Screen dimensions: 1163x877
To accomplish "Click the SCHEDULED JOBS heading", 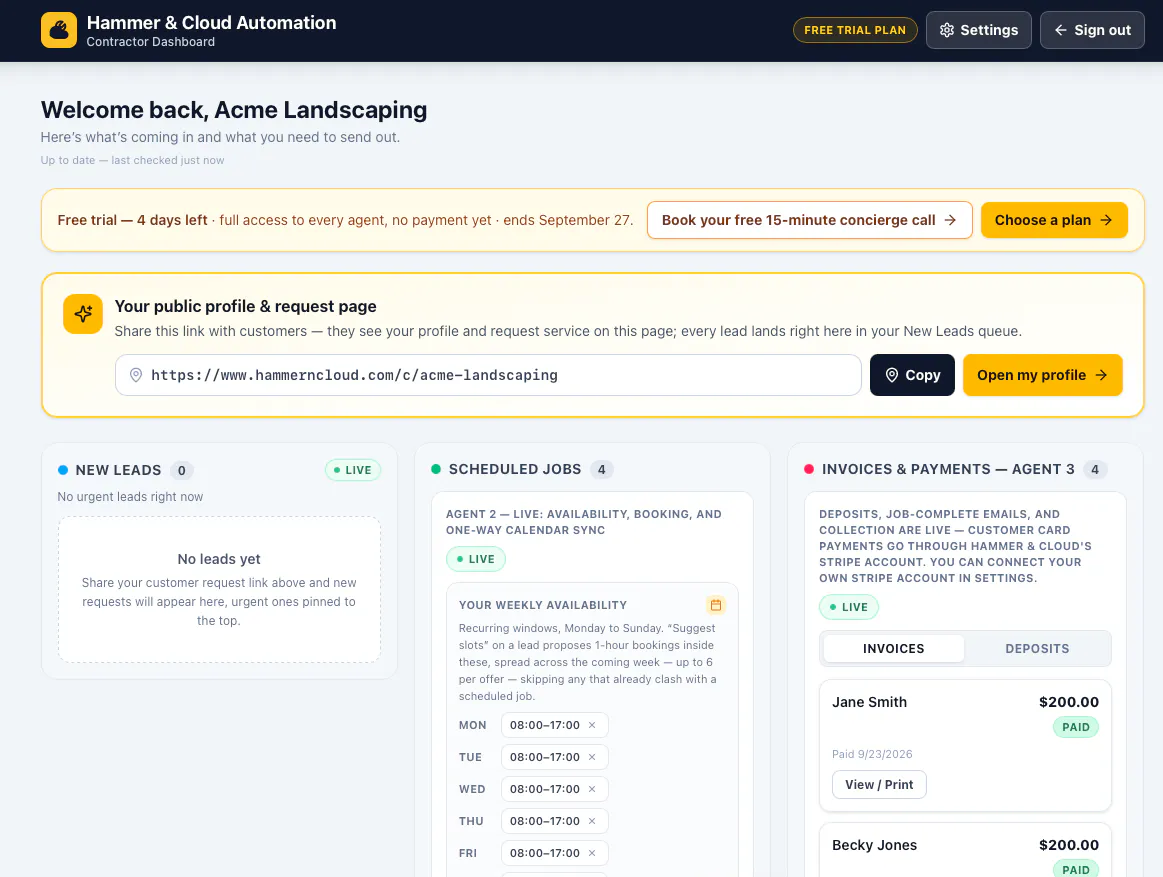I will tap(515, 469).
